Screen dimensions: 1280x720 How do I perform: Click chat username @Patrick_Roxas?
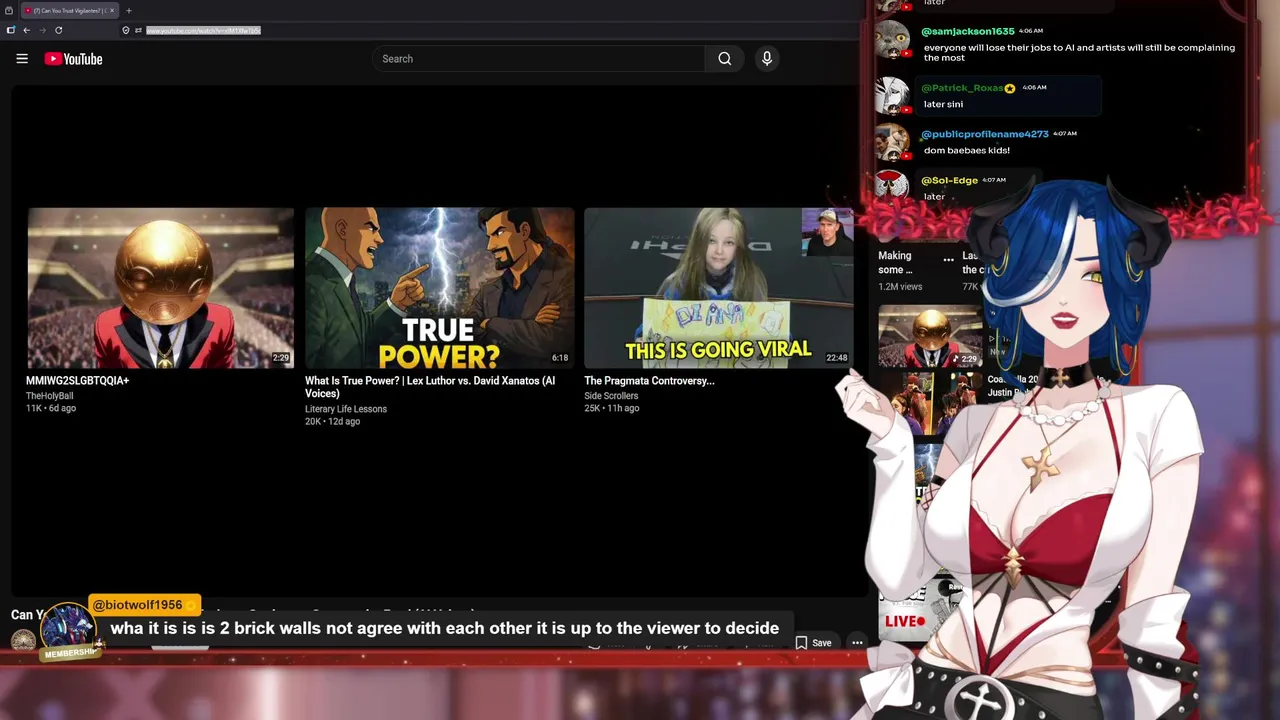tap(962, 88)
